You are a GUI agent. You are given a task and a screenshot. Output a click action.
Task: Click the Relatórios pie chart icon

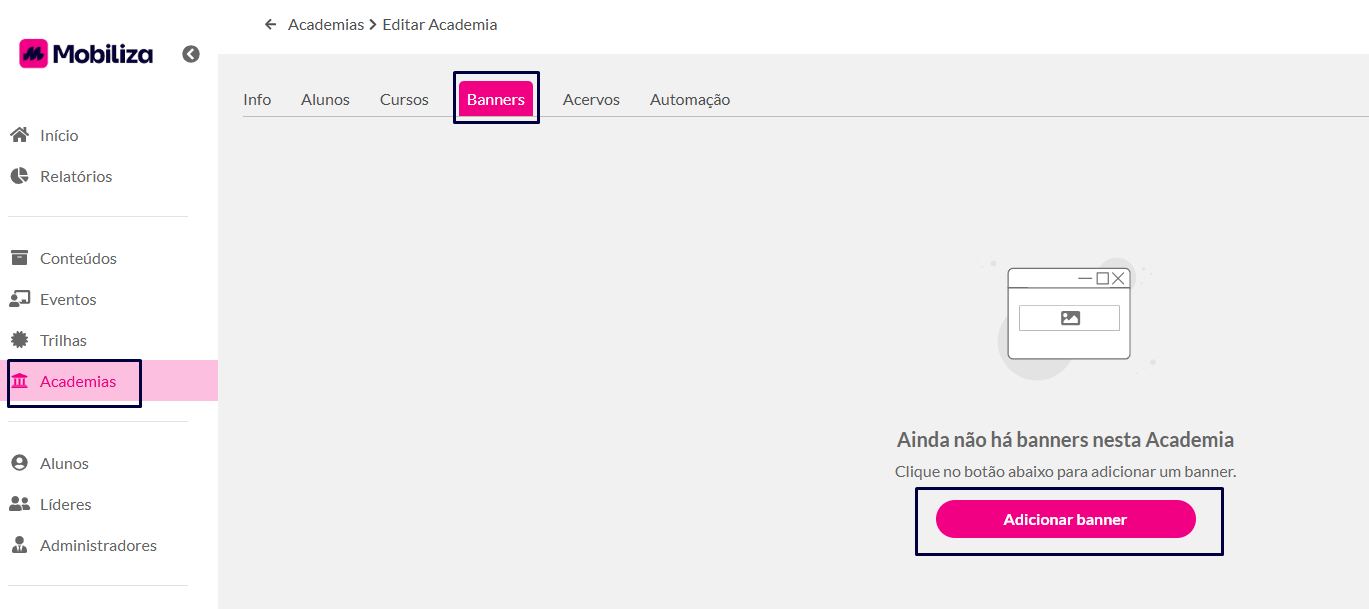coord(19,176)
